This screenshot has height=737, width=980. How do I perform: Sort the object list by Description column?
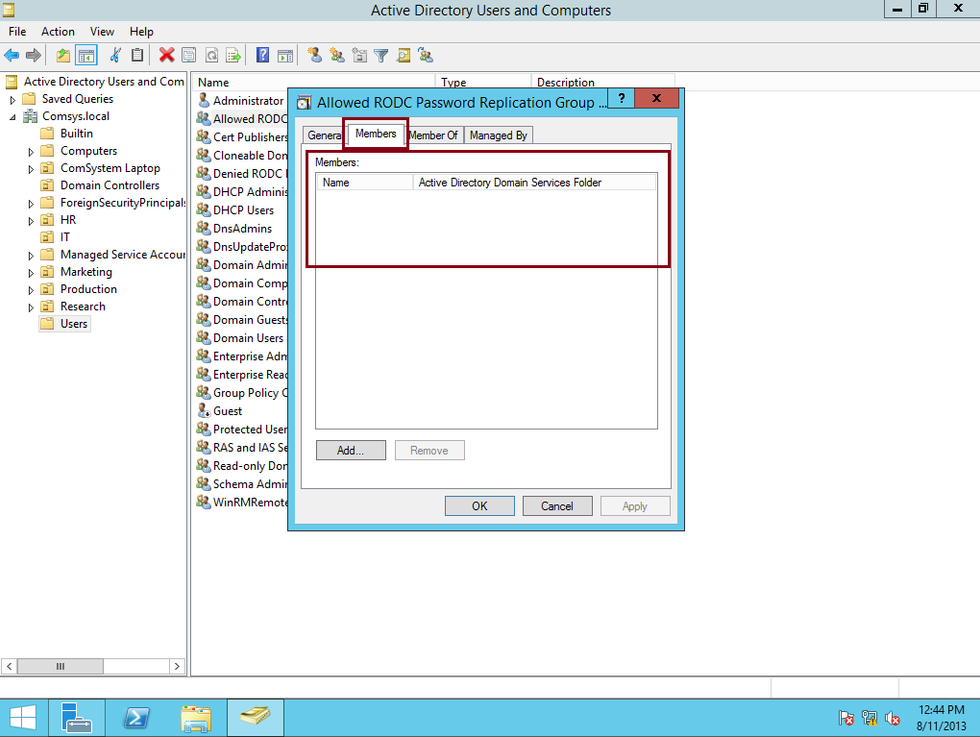click(x=602, y=83)
